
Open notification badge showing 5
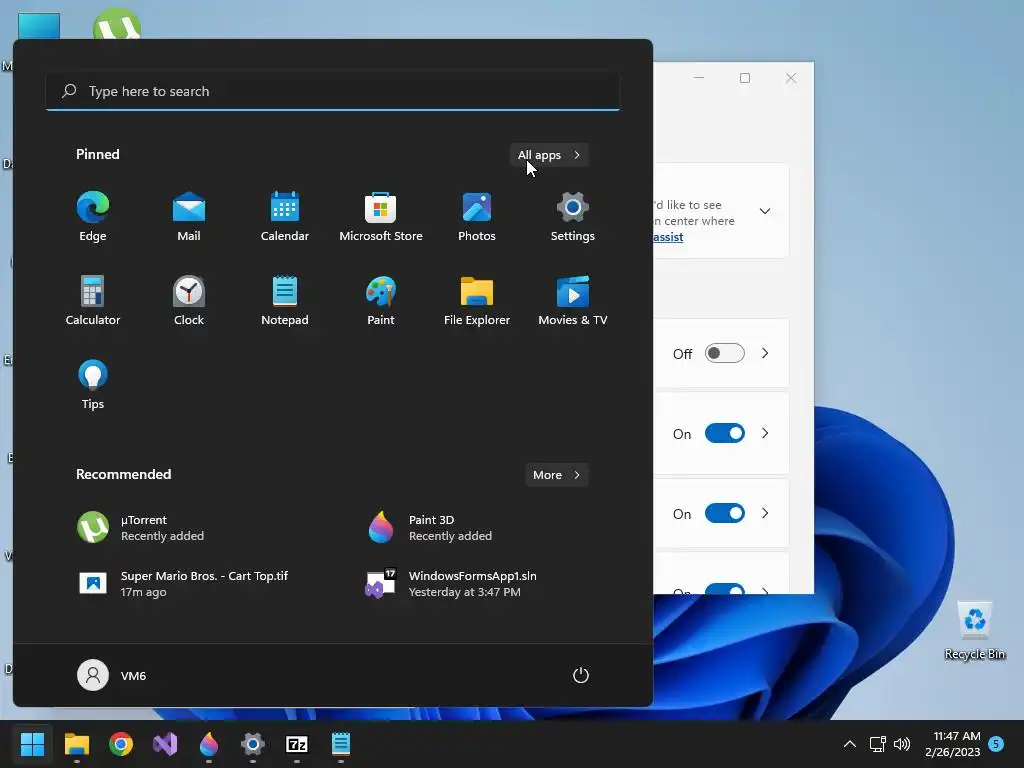(x=996, y=743)
